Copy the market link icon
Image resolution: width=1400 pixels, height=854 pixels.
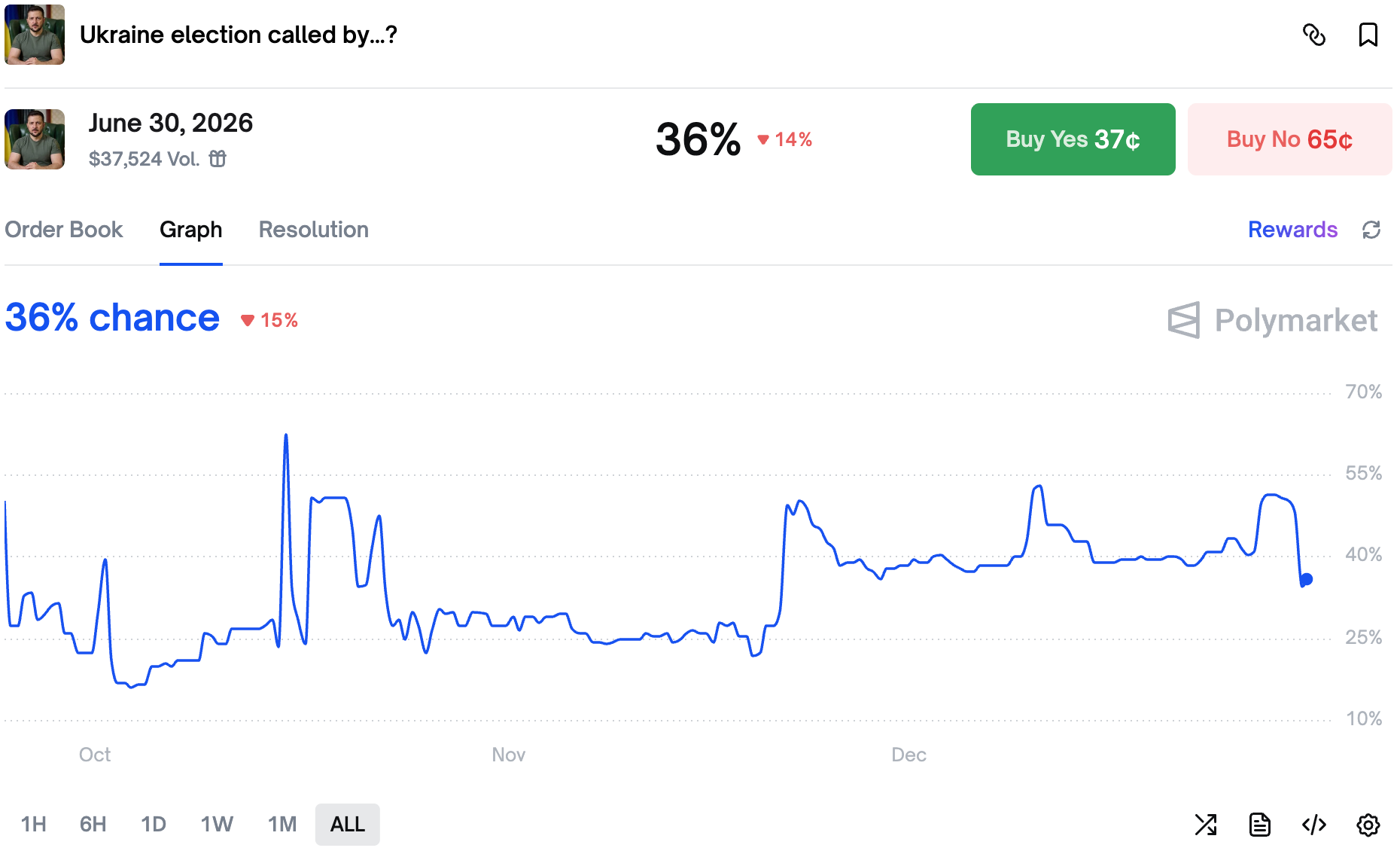pos(1313,35)
